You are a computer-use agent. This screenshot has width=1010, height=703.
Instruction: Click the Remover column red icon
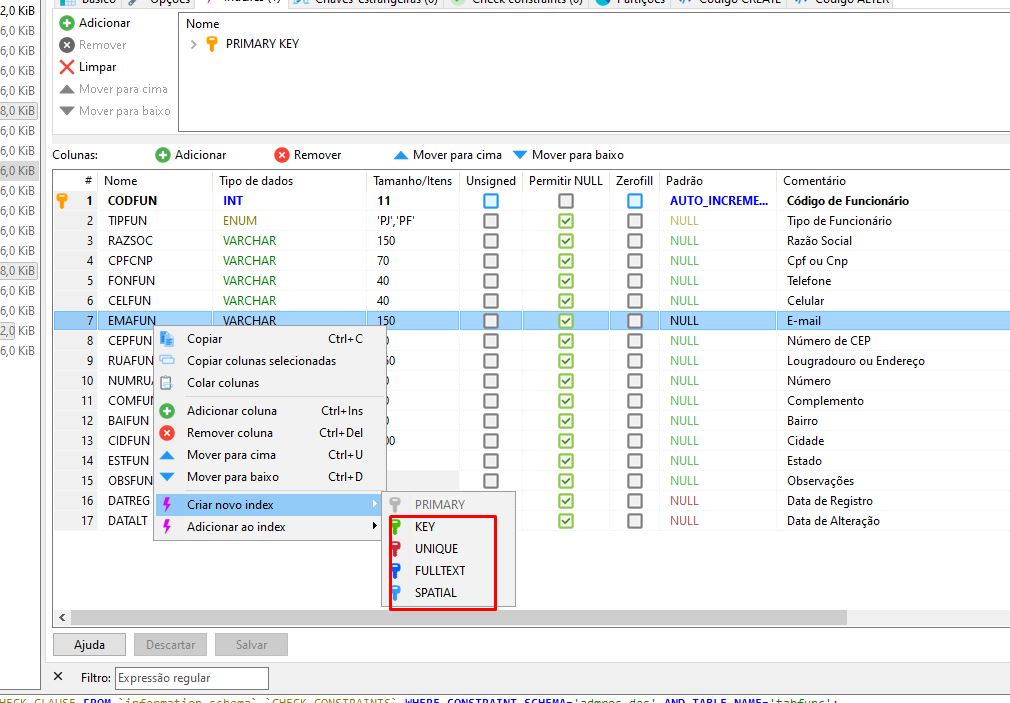click(282, 155)
